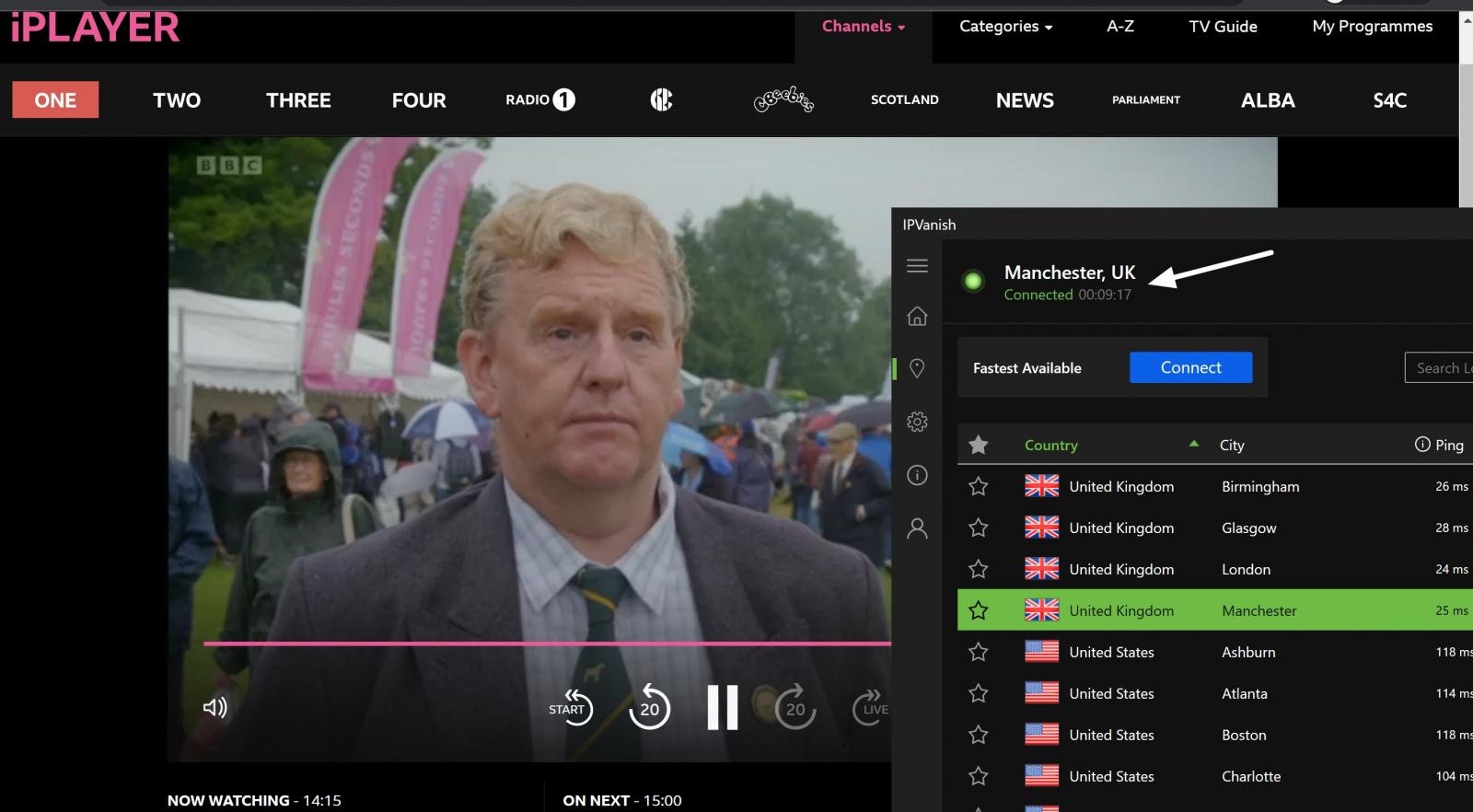This screenshot has height=812, width=1473.
Task: Open the Channels dropdown menu
Action: pyautogui.click(x=864, y=27)
